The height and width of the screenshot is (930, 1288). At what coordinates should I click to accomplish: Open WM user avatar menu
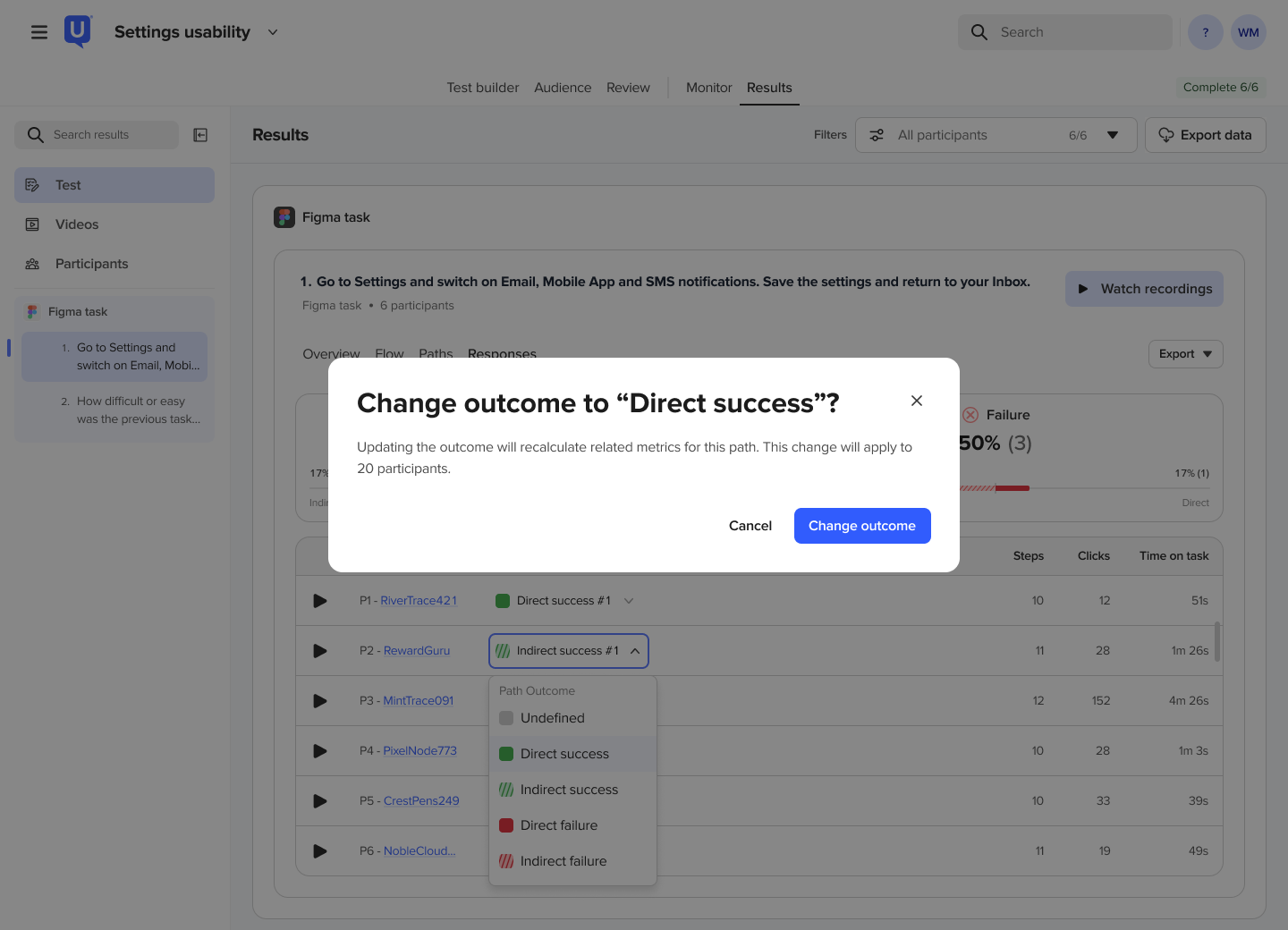point(1249,32)
